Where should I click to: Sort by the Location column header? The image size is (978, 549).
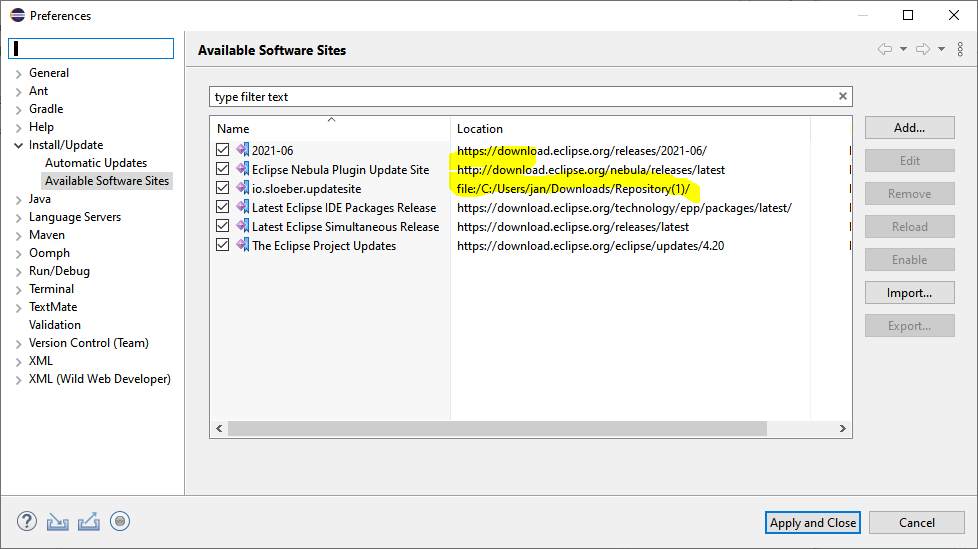630,129
